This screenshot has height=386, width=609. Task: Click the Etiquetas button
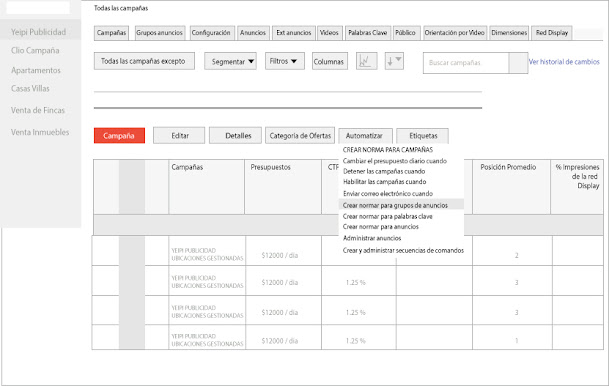point(423,136)
